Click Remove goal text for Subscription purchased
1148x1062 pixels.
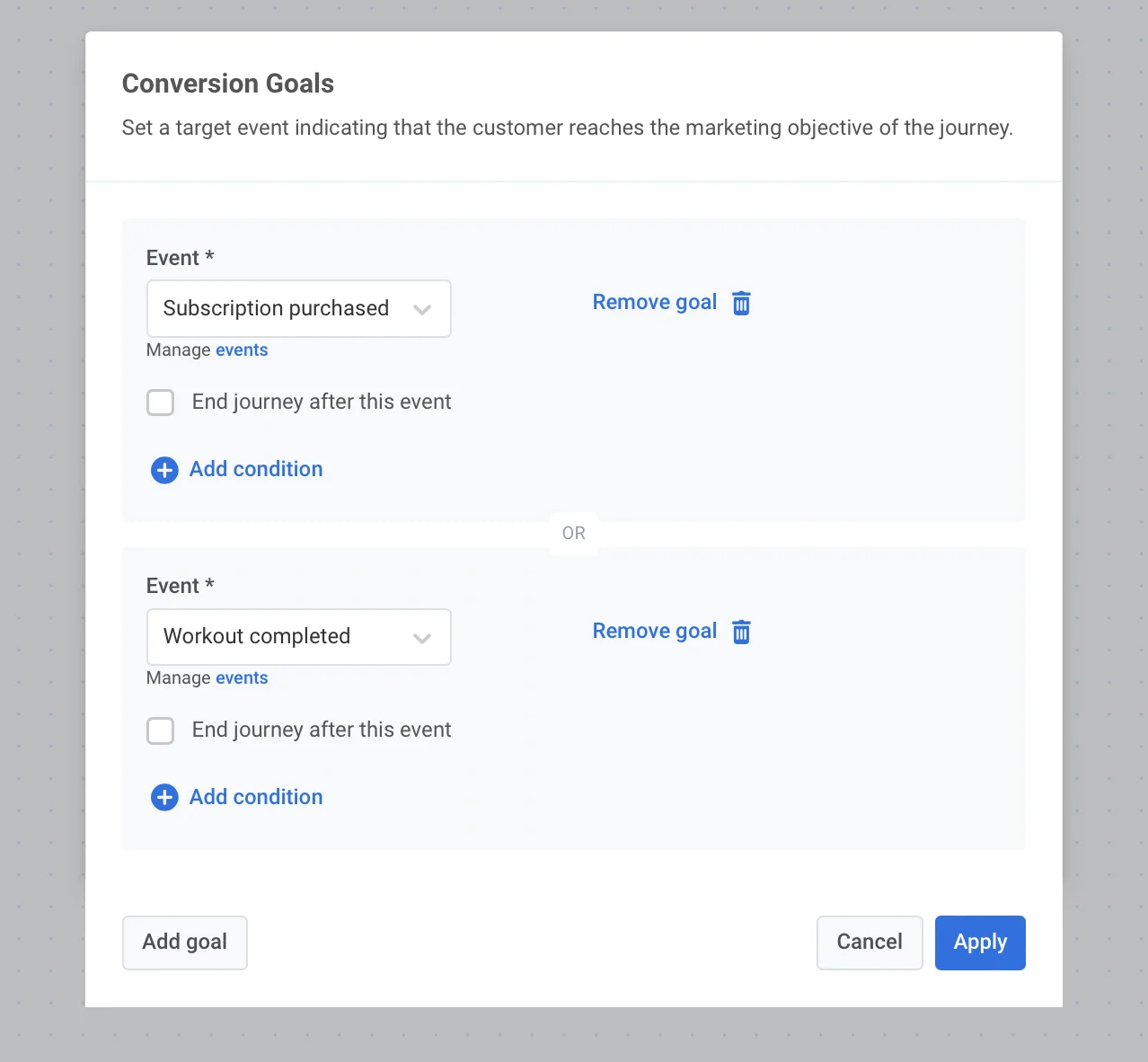click(654, 303)
